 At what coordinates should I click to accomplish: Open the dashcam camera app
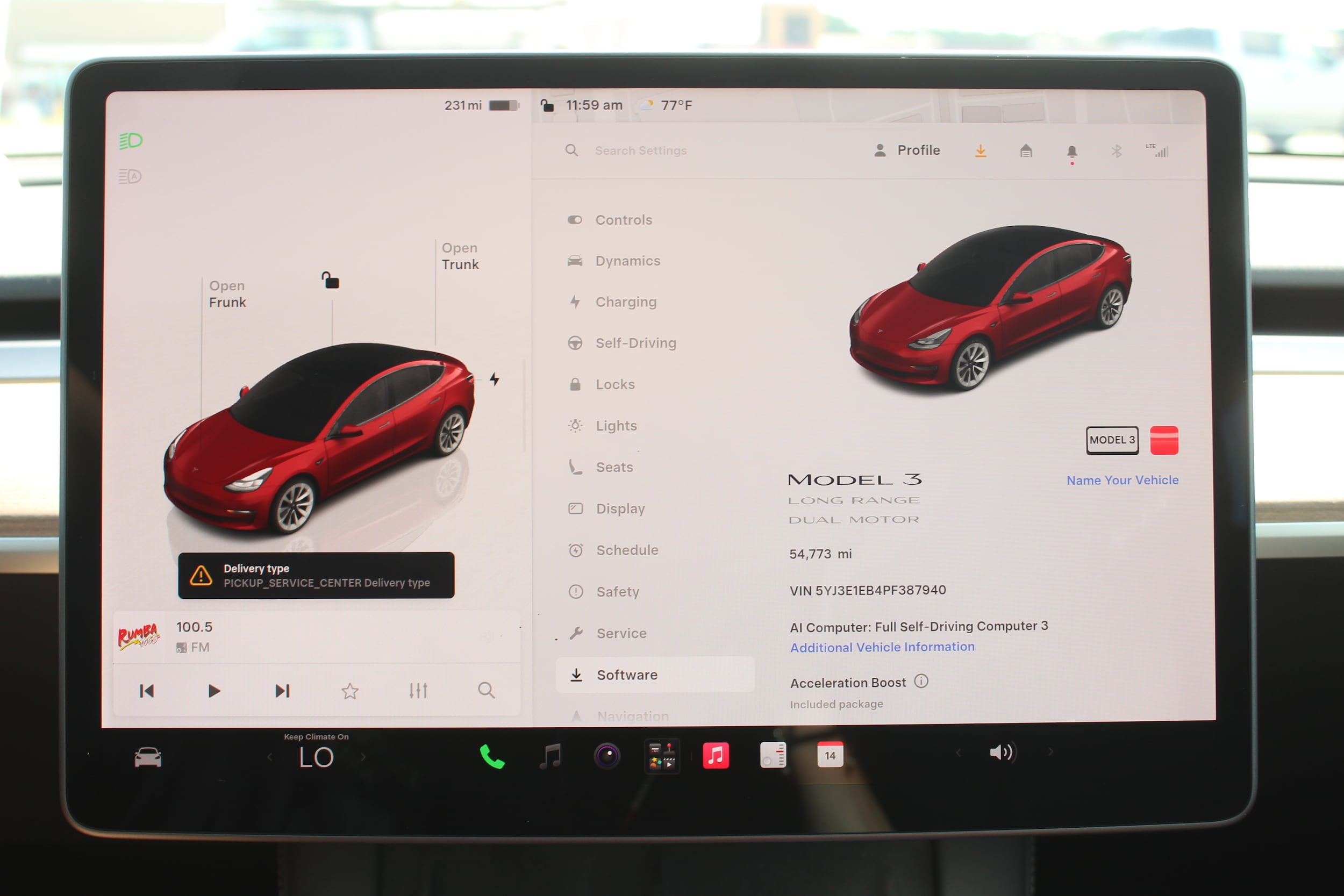click(607, 756)
